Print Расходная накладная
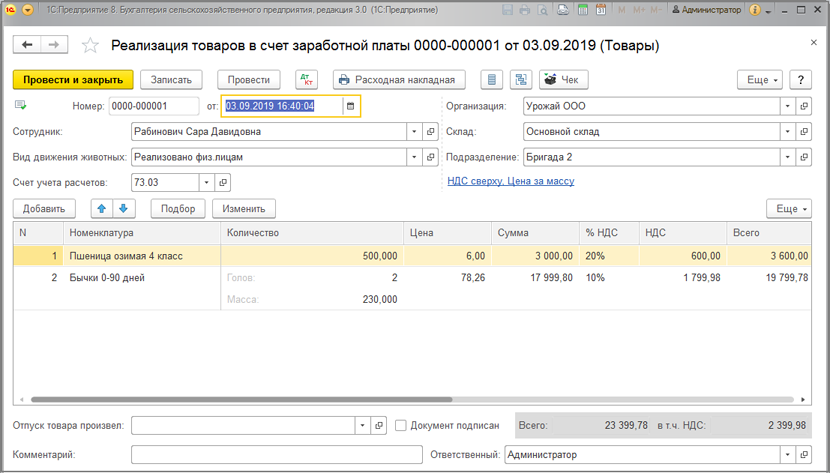Viewport: 830px width, 473px height. point(399,80)
